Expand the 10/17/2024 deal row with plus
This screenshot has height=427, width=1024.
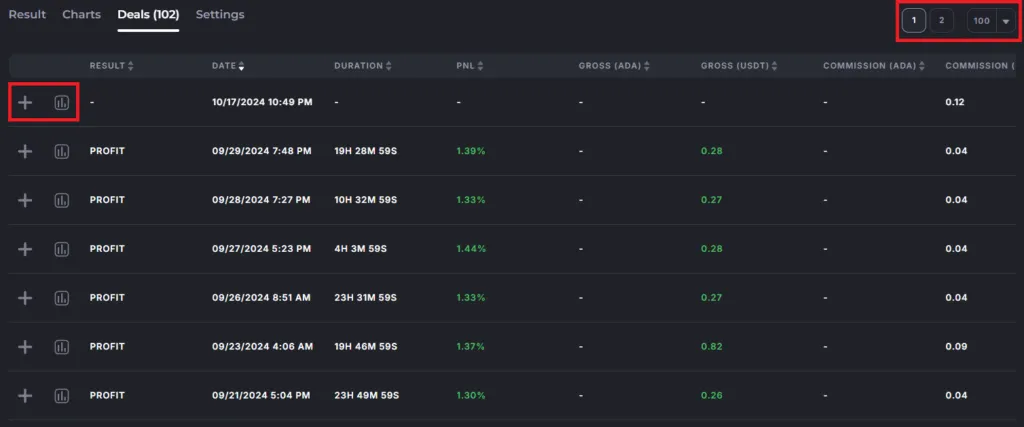click(x=26, y=103)
